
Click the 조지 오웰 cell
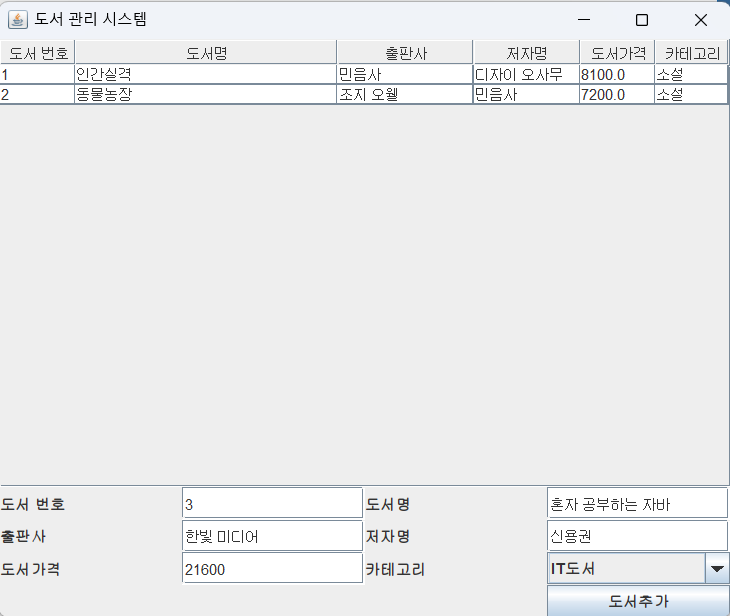[x=405, y=94]
